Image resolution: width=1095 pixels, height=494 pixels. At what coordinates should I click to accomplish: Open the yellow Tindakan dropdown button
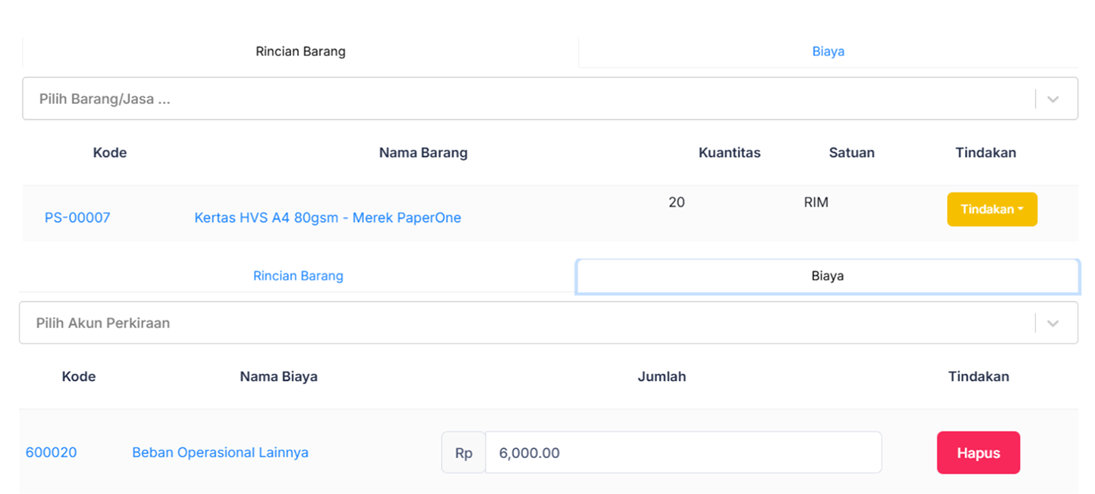(x=991, y=209)
